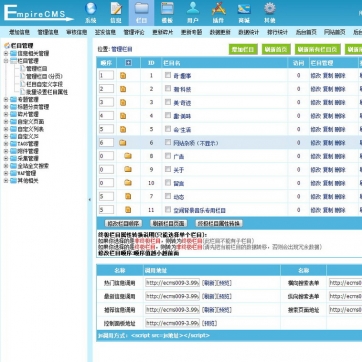Screen dimensions: 362x362
Task: Open the 模板 (Template) window icon
Action: pos(167,9)
